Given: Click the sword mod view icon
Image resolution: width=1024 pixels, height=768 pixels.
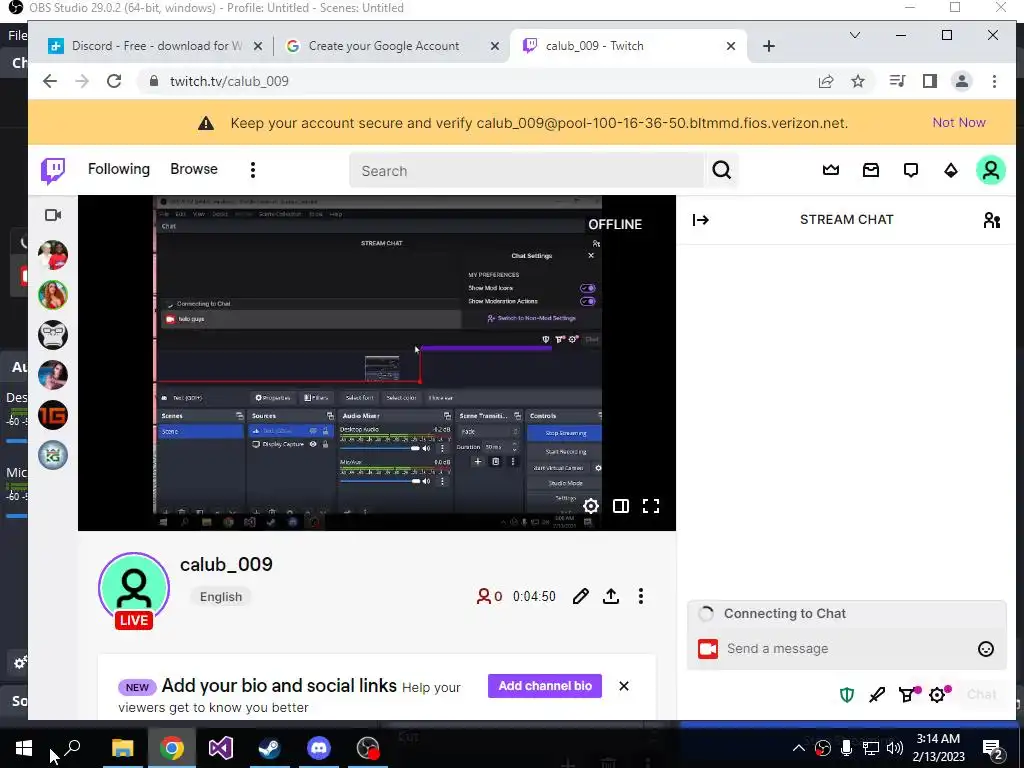Looking at the screenshot, I should point(877,695).
